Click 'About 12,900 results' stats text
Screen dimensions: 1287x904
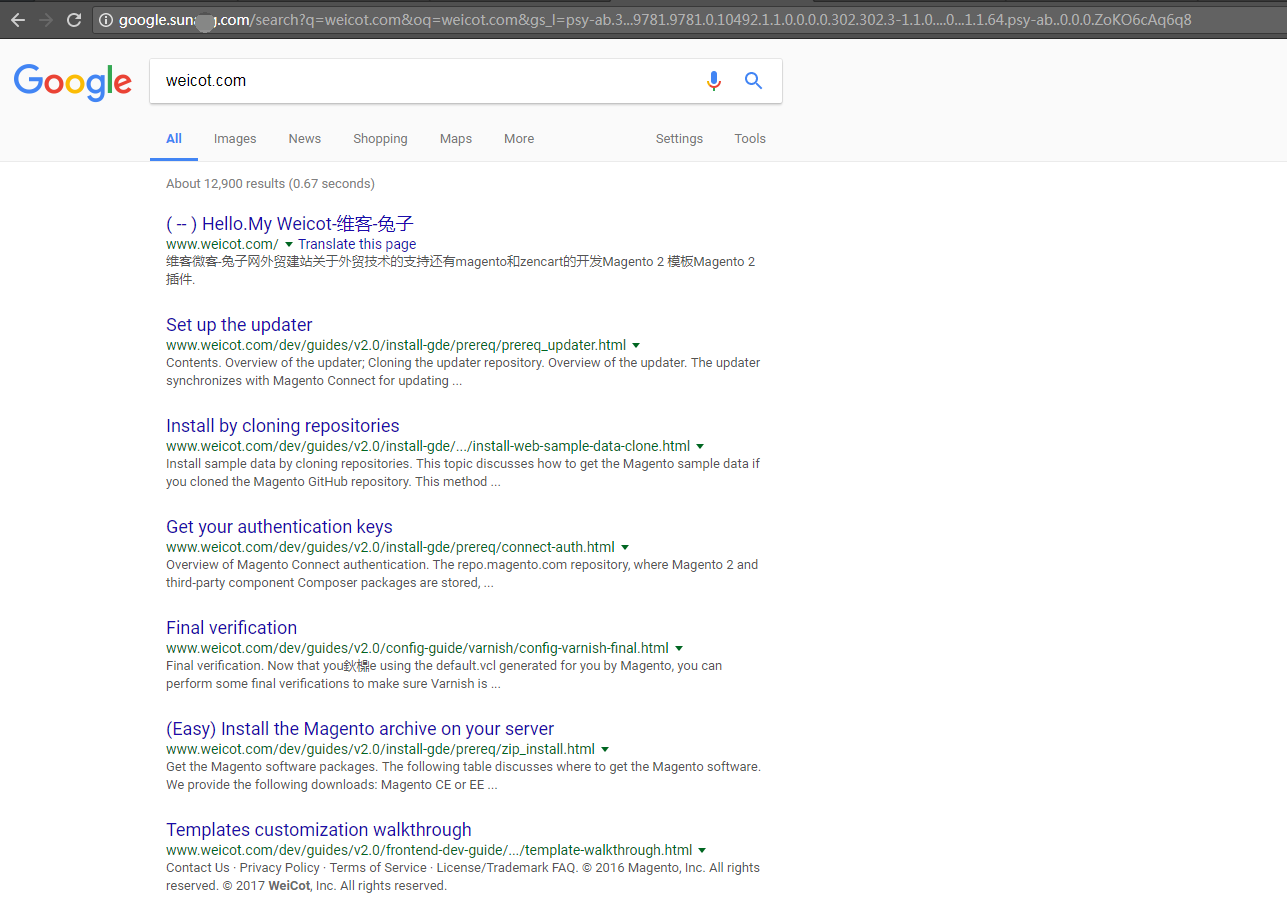tap(270, 184)
